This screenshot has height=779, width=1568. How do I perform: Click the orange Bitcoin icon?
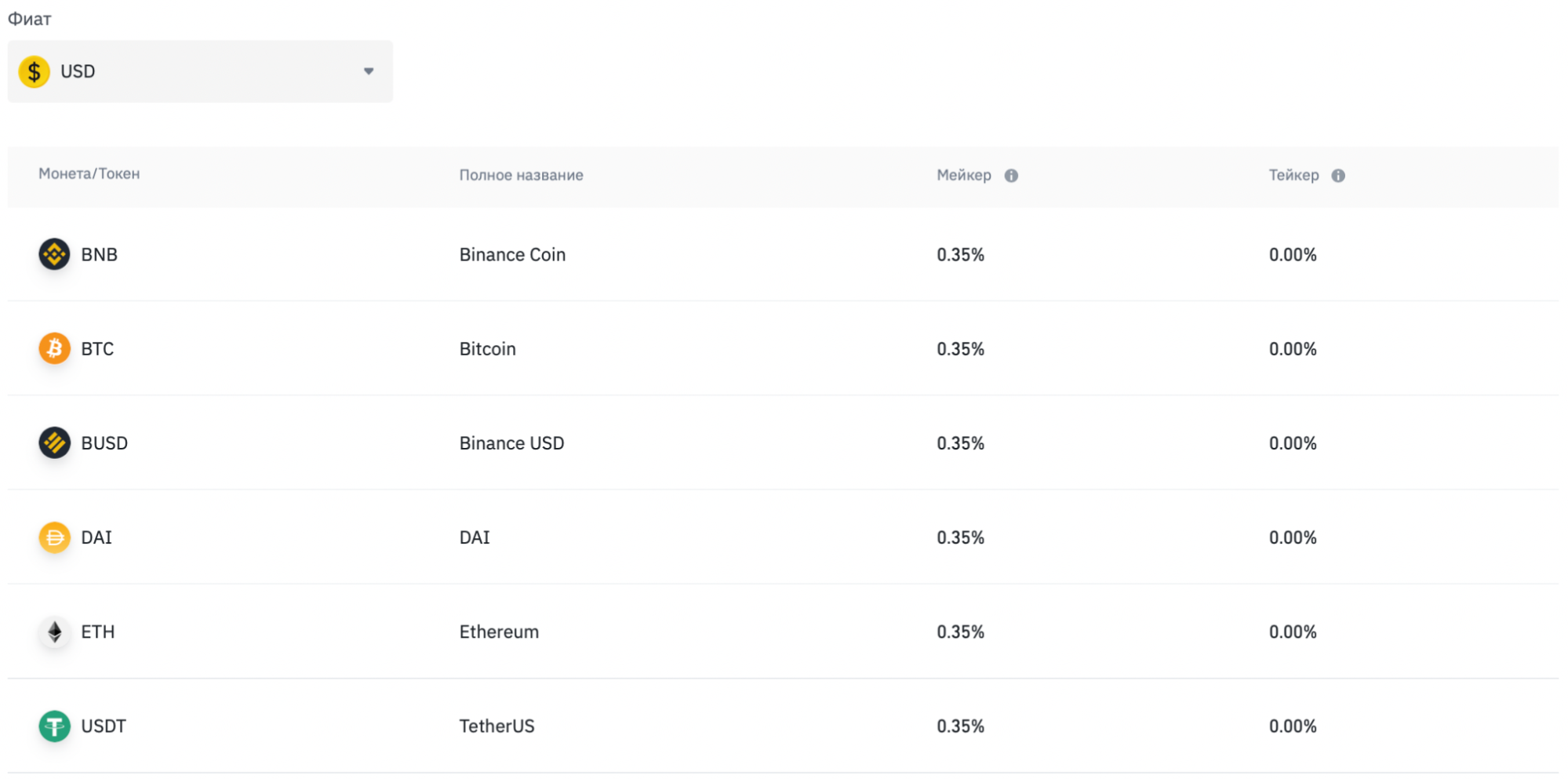point(54,348)
